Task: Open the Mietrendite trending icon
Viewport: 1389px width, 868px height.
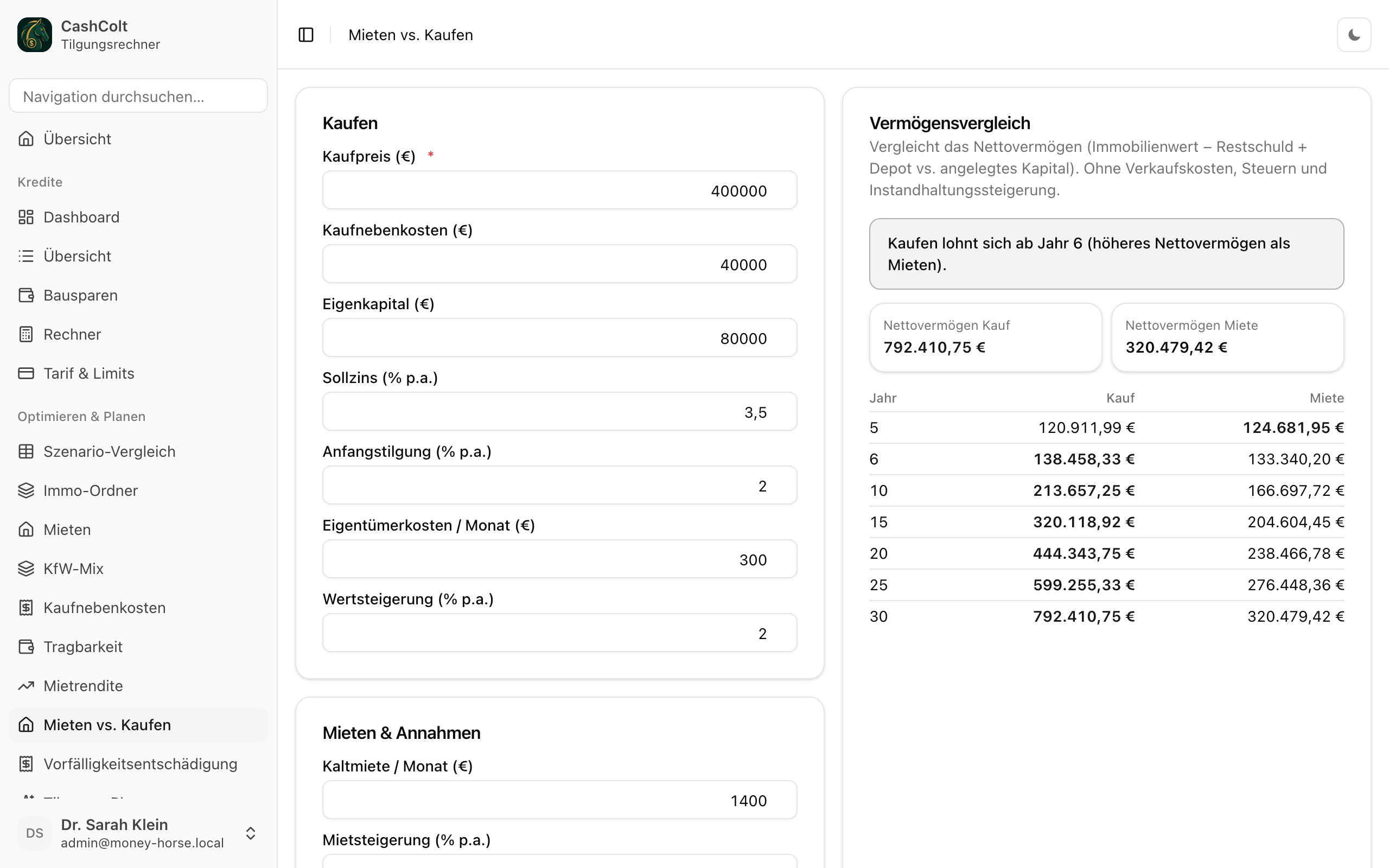Action: (26, 685)
